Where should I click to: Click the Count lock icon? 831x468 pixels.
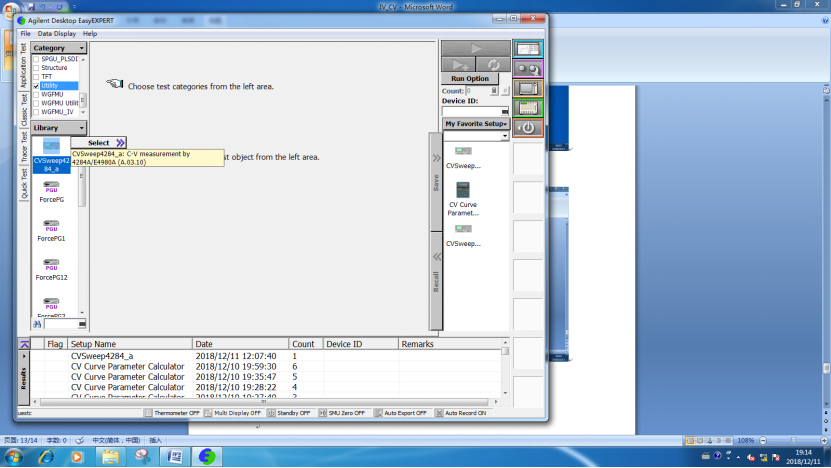pyautogui.click(x=494, y=91)
